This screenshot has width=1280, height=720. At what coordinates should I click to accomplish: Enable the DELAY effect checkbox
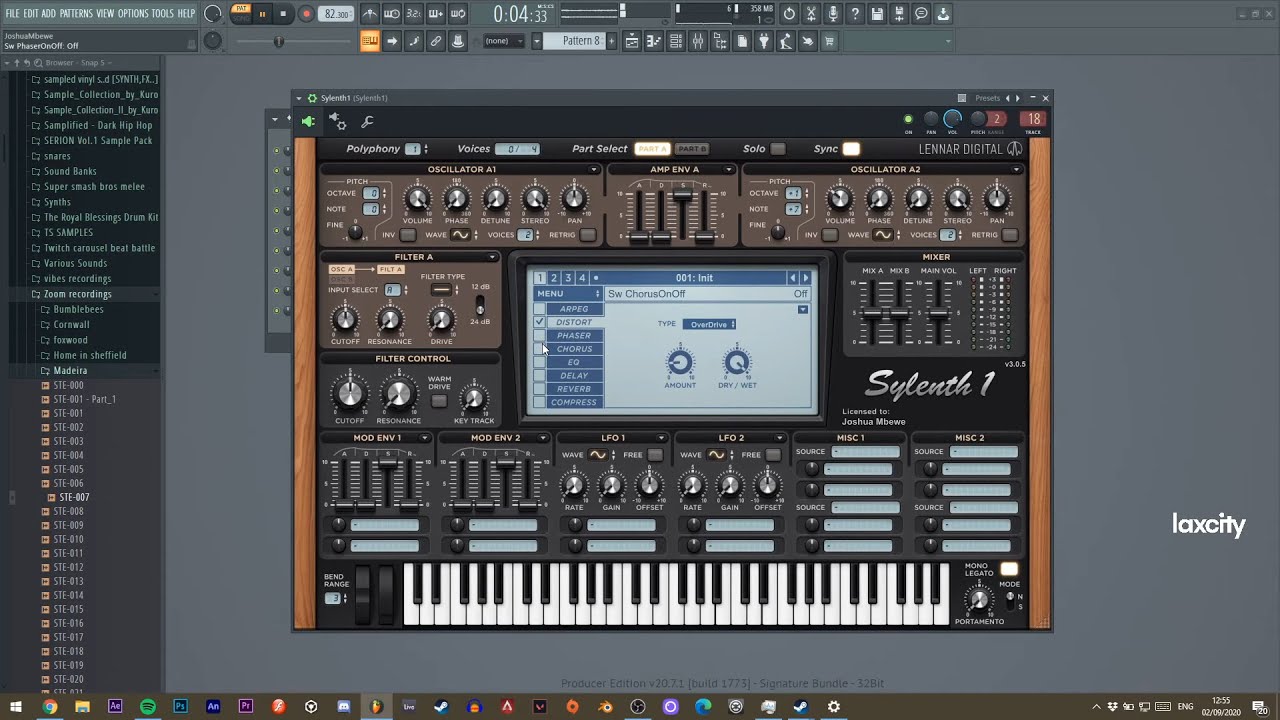(x=540, y=376)
